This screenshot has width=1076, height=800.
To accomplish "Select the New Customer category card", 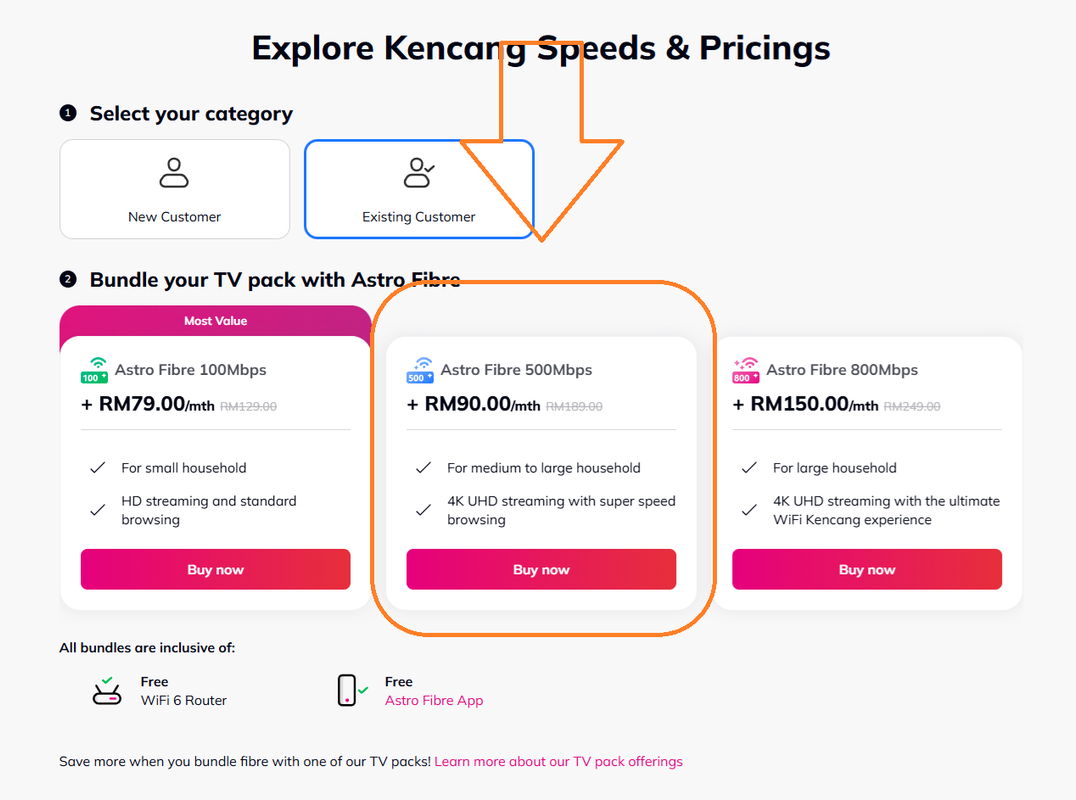I will pyautogui.click(x=175, y=189).
